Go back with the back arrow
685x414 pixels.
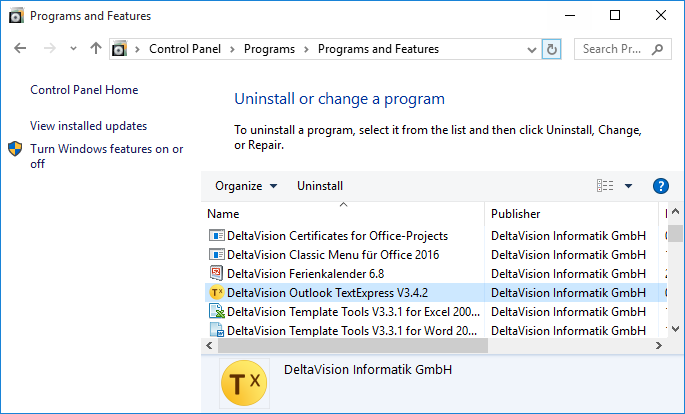point(23,49)
